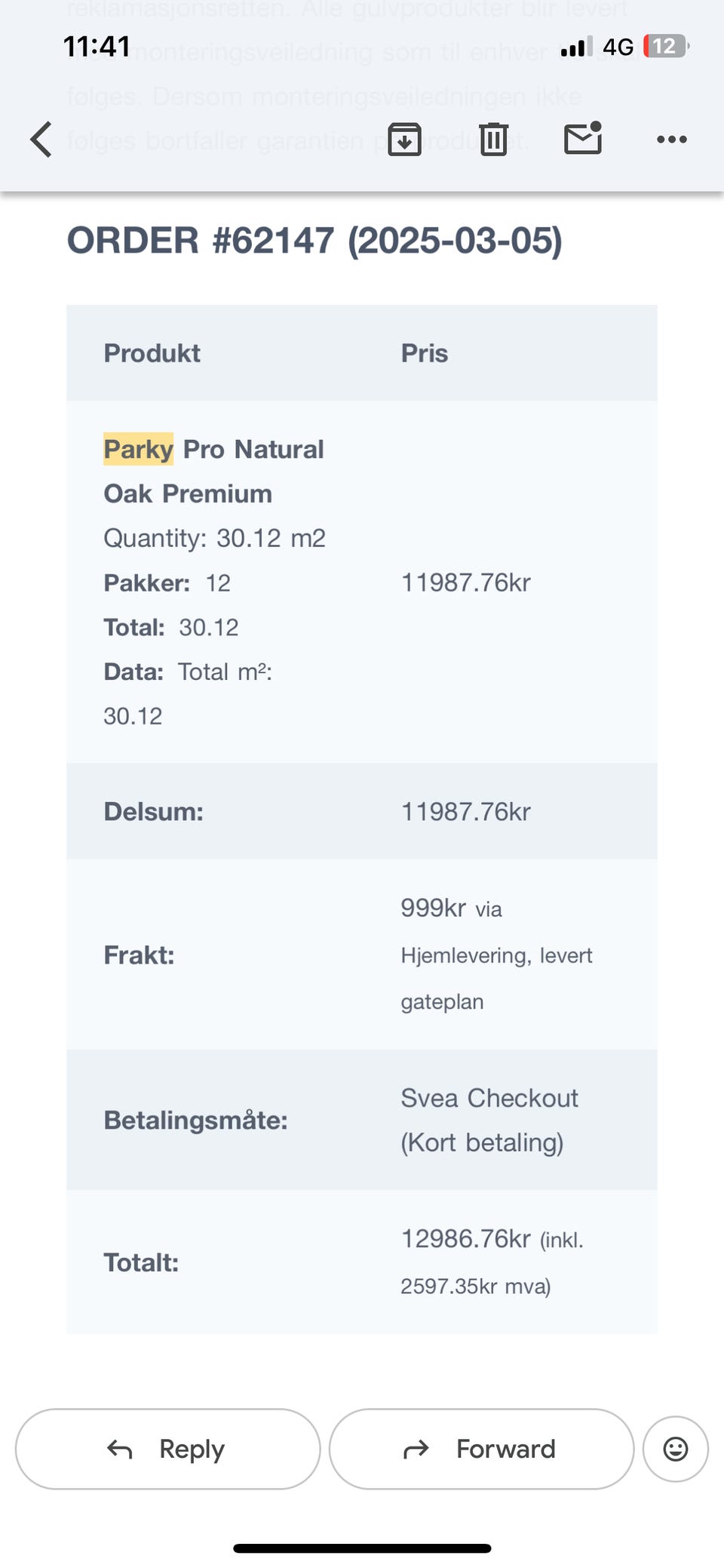Tap the Forward button
This screenshot has width=724, height=1568.
[x=481, y=1449]
